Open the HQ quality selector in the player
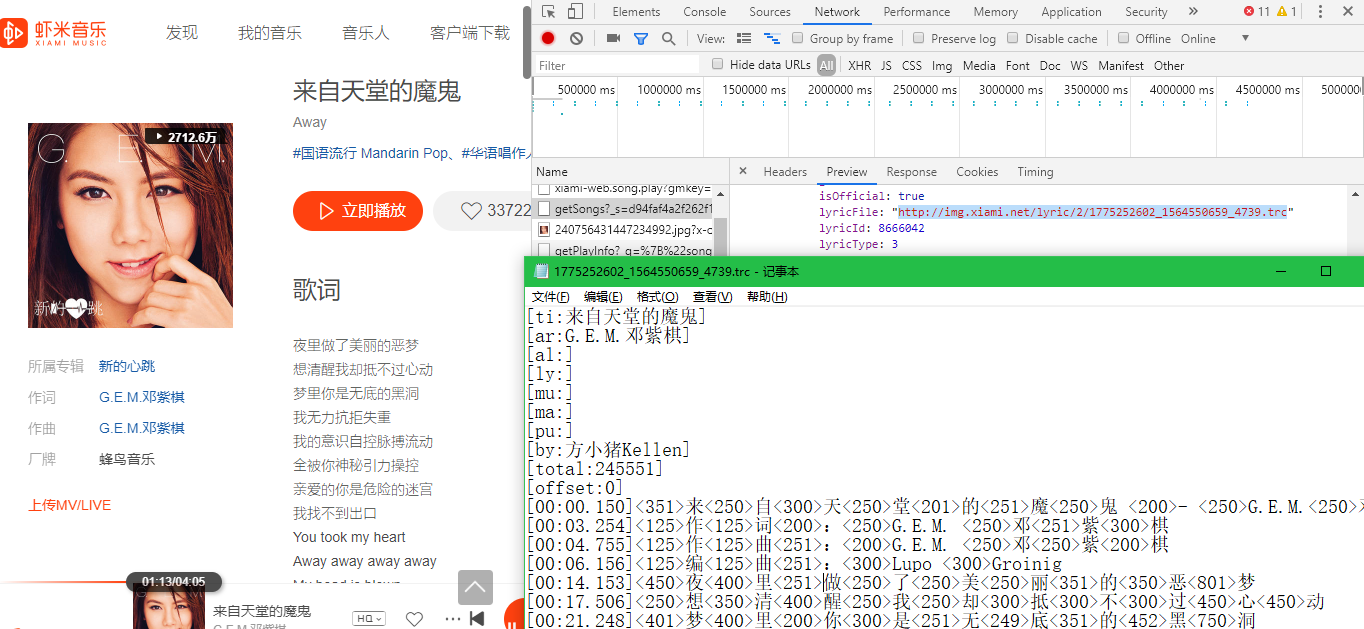The image size is (1364, 629). point(368,618)
